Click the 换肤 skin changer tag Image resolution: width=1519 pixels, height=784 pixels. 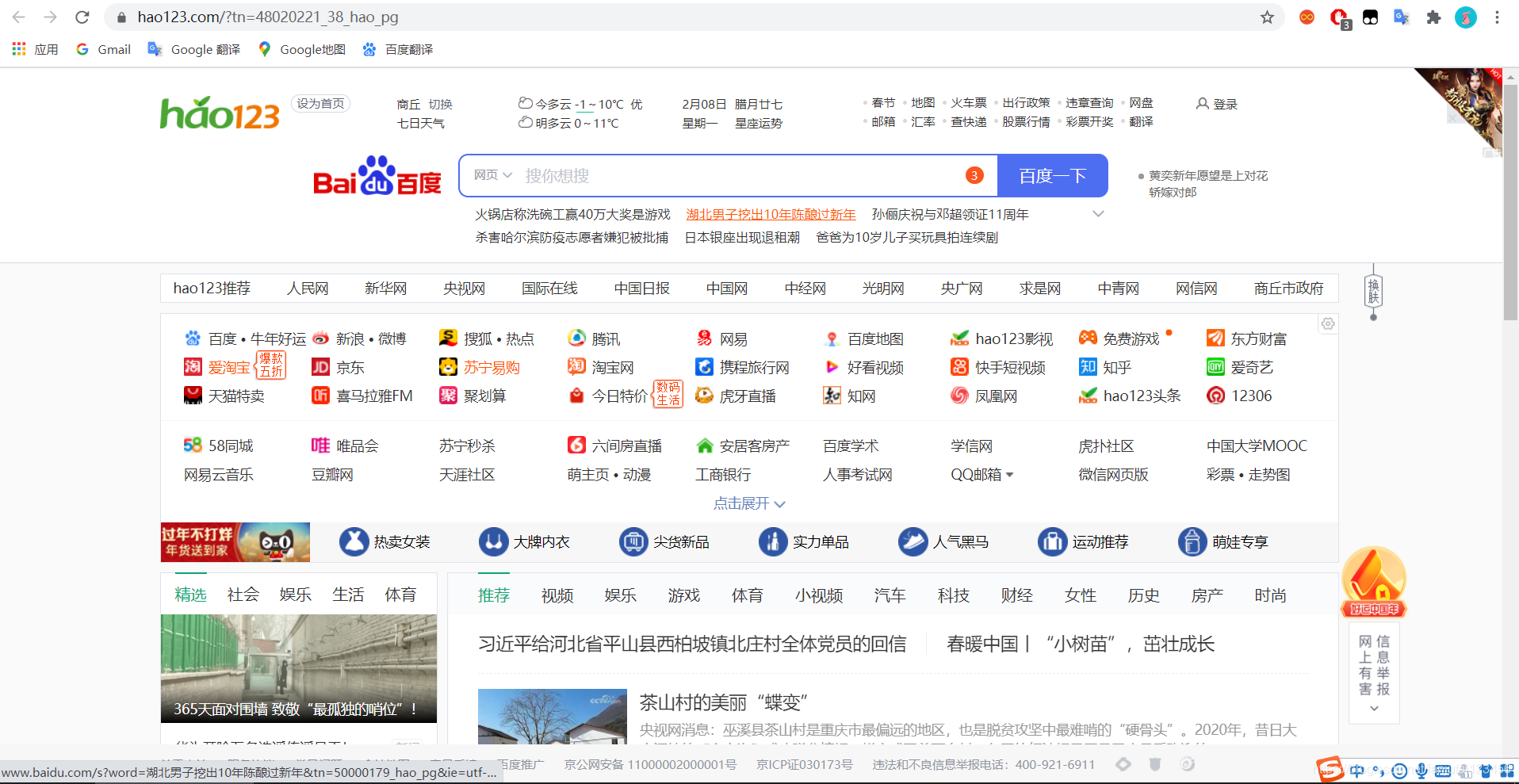[1373, 292]
